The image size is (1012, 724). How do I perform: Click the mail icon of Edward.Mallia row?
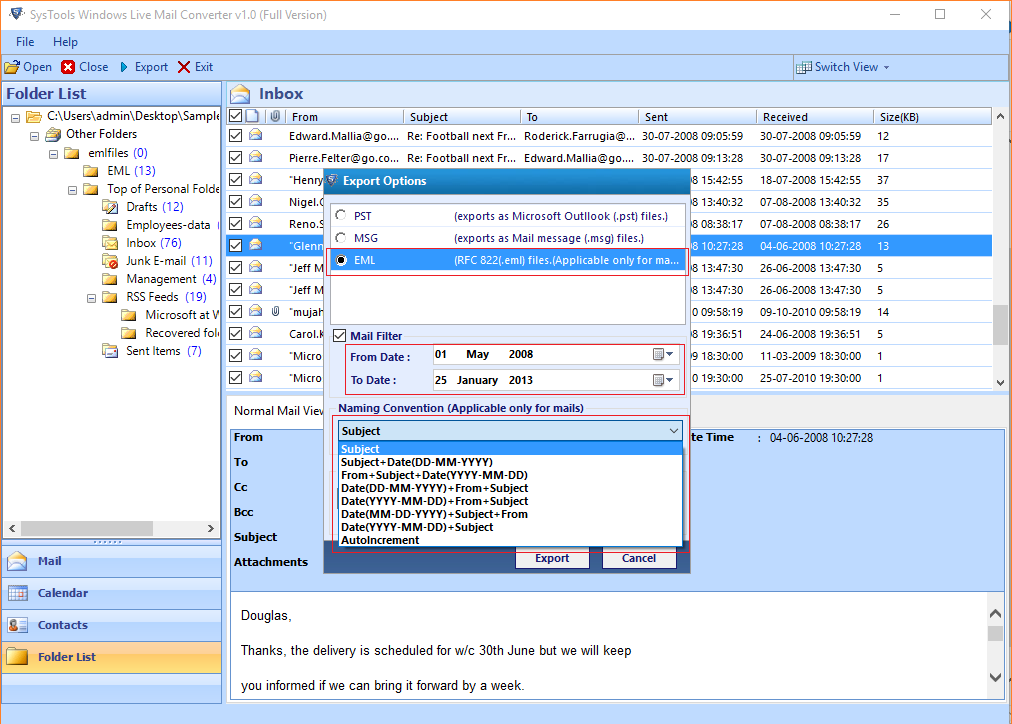(x=256, y=135)
